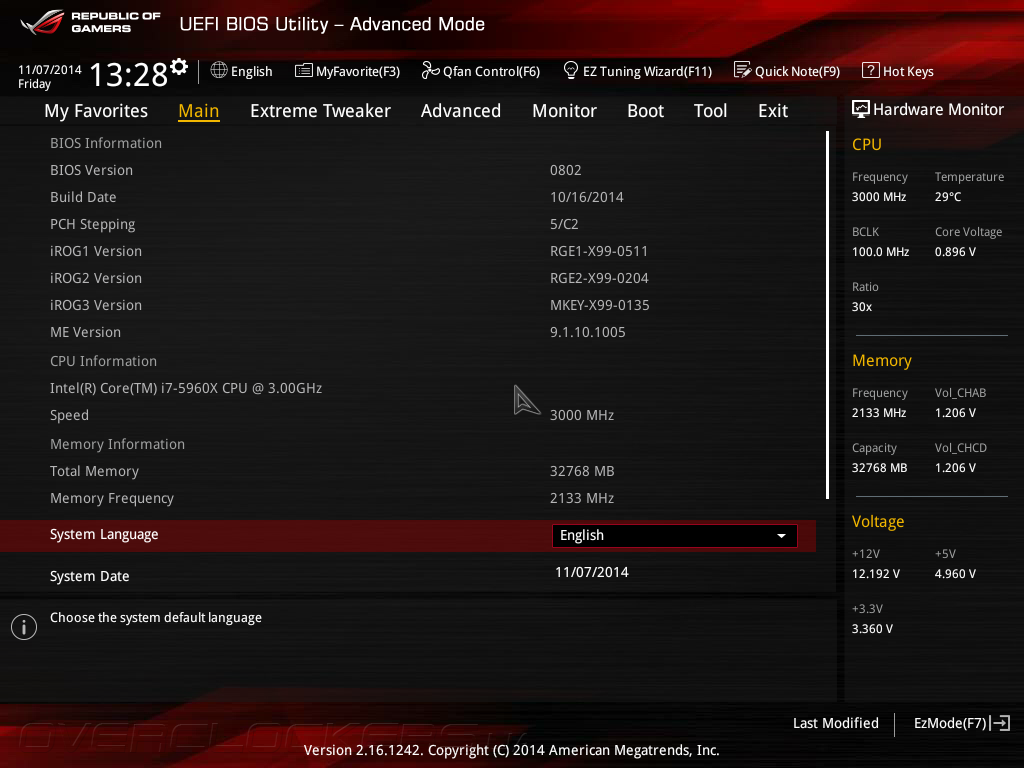
Task: Click EZ Tuning Wizard(F11) label
Action: coord(647,71)
